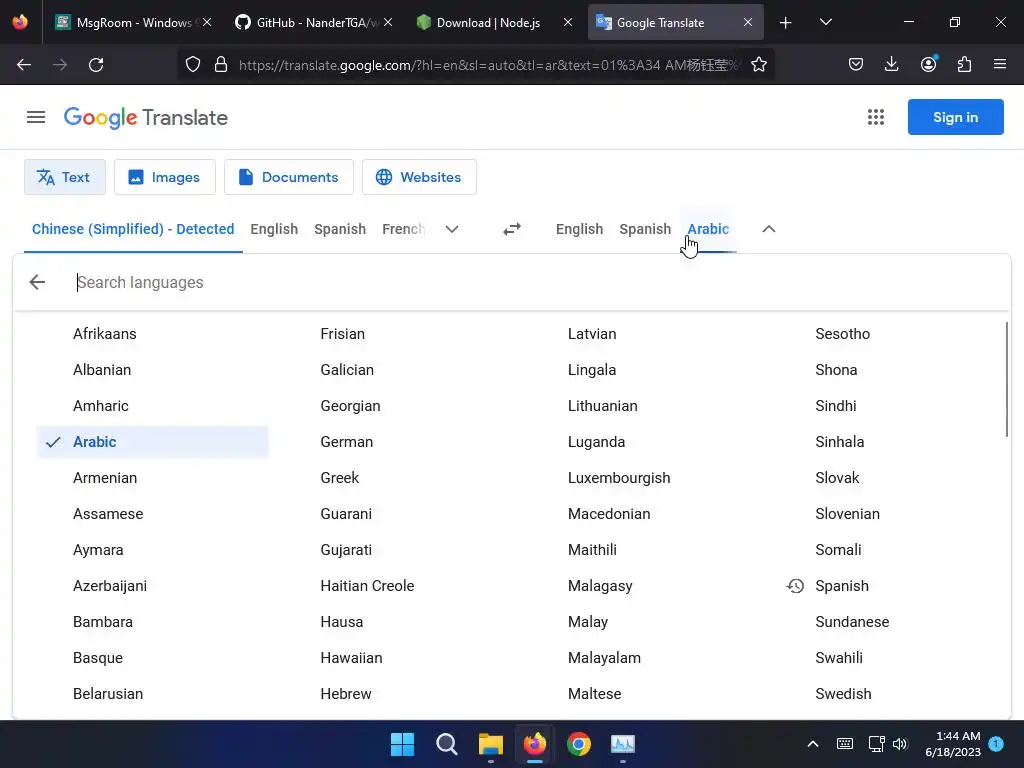Open the Firefox application menu

[999, 65]
